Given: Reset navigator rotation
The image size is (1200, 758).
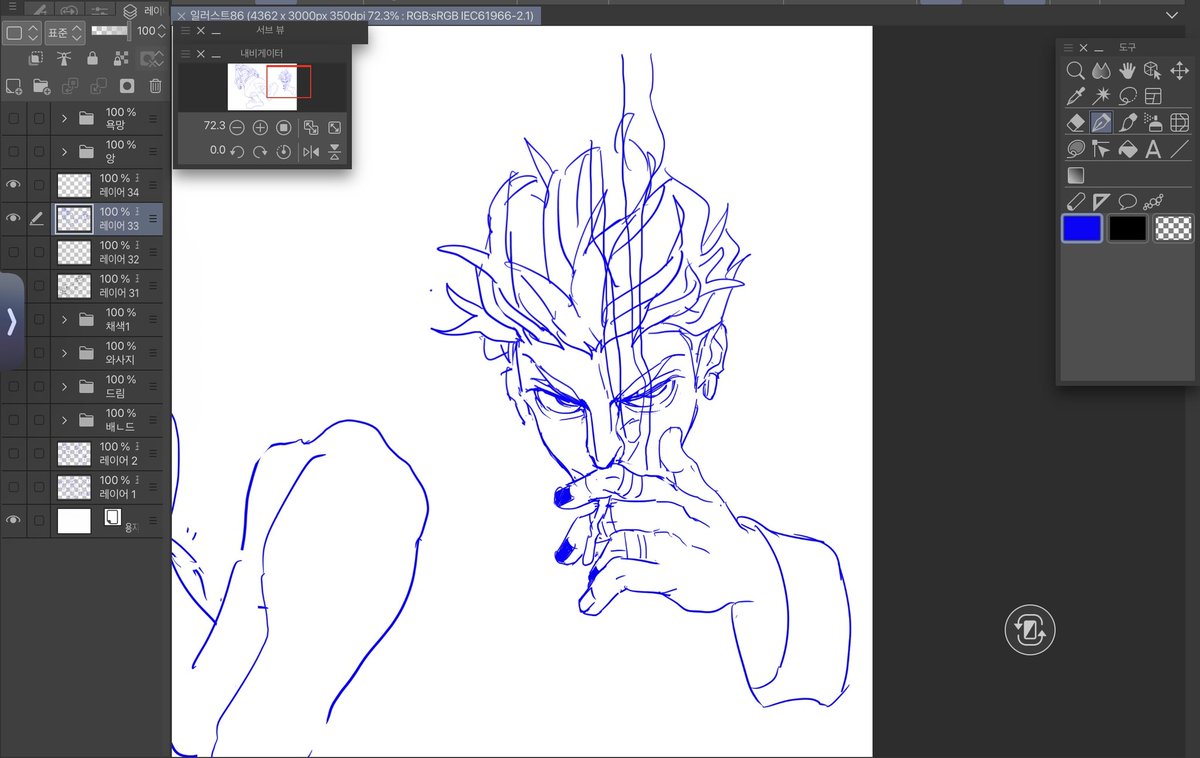Looking at the screenshot, I should [284, 151].
